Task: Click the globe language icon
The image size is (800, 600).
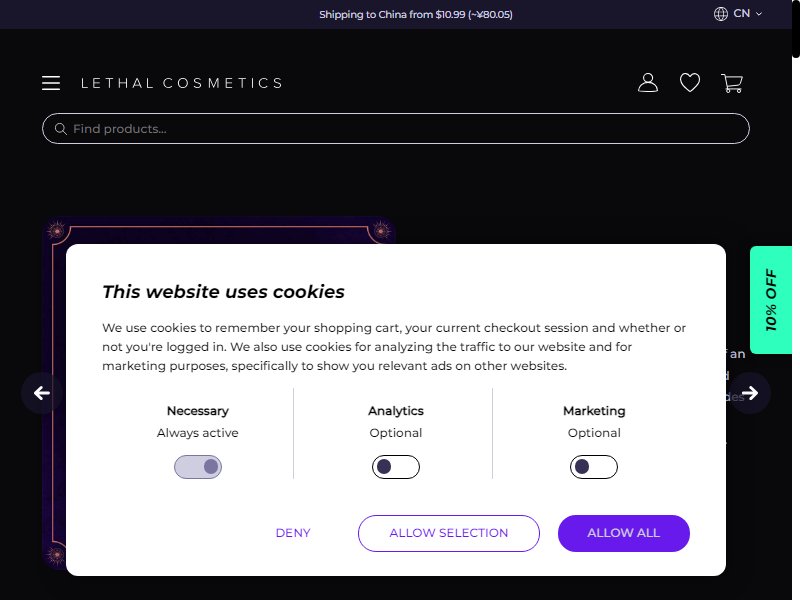Action: [720, 14]
